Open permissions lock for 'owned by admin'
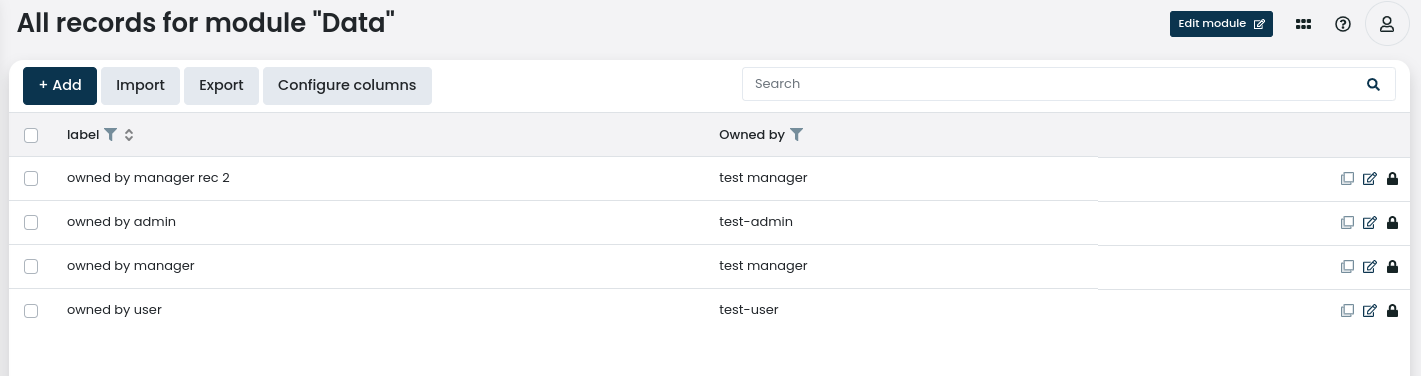Viewport: 1421px width, 376px height. tap(1392, 223)
